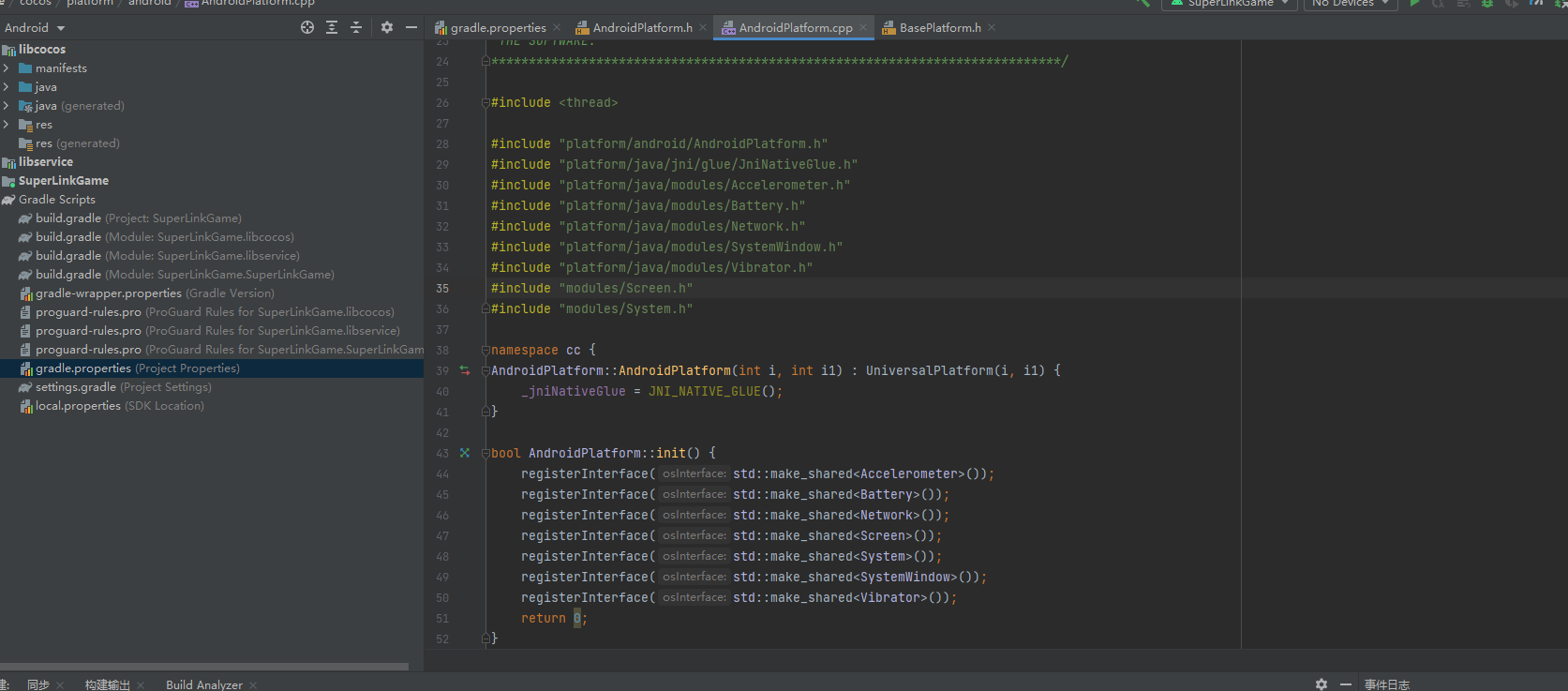Click the project panel horizontal scrollbar
The width and height of the screenshot is (1568, 691).
point(204,667)
